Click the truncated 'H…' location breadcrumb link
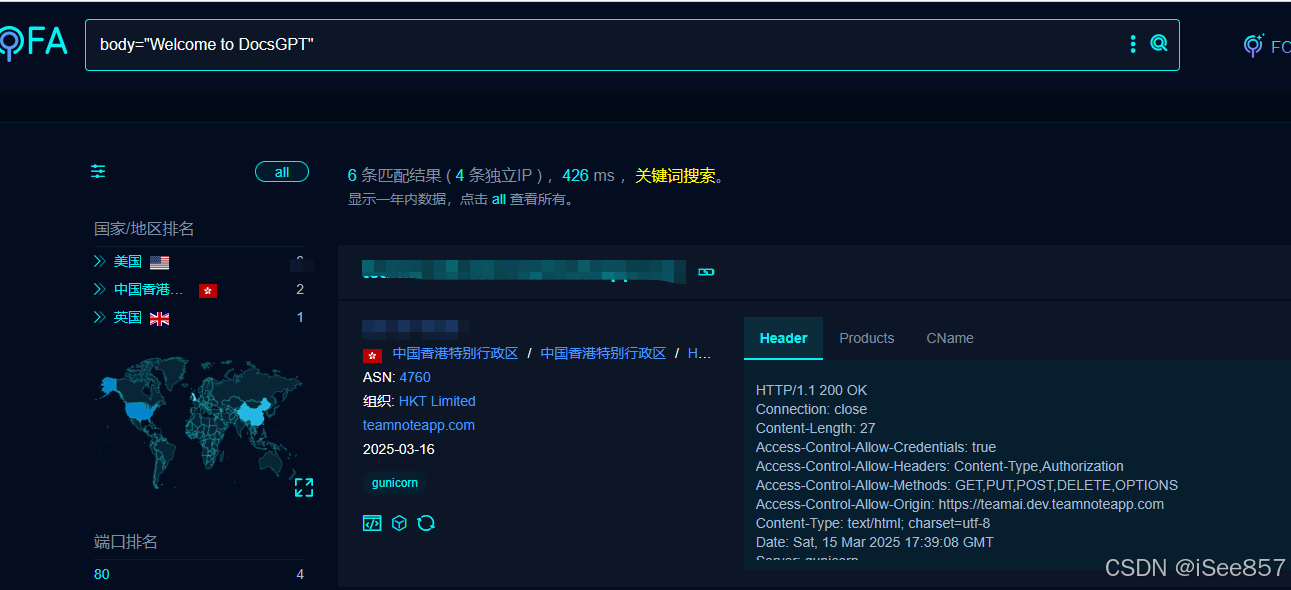This screenshot has height=590, width=1291. [x=700, y=353]
